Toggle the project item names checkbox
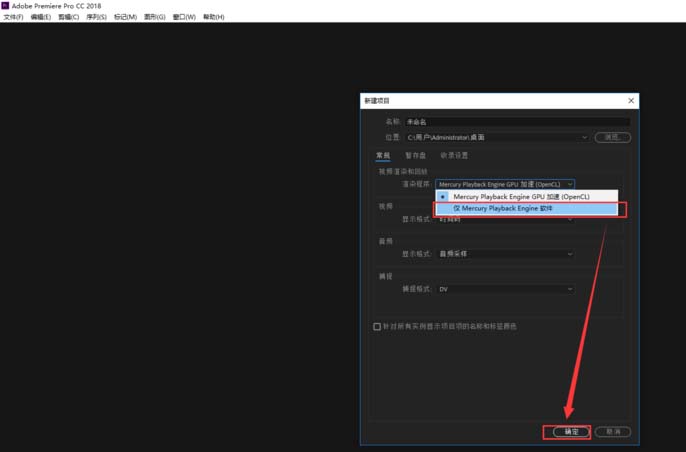 (377, 326)
